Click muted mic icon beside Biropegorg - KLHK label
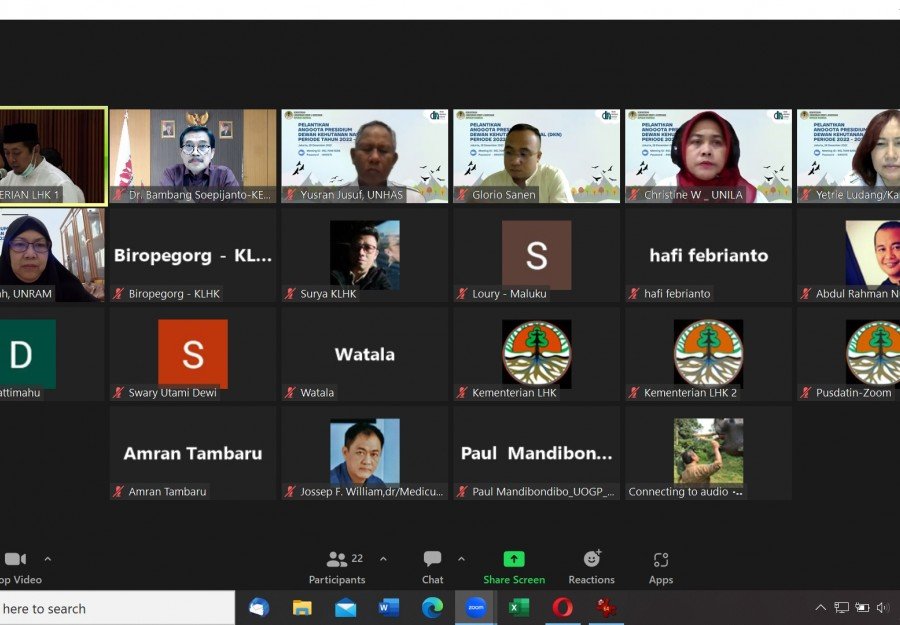The image size is (900, 625). click(118, 294)
